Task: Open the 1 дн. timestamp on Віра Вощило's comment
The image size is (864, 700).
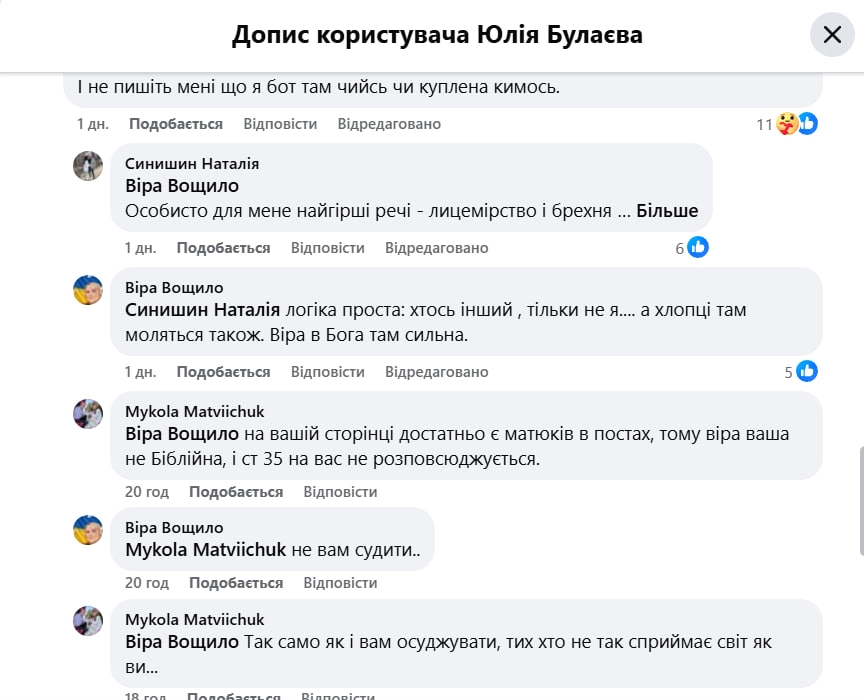Action: [x=140, y=372]
